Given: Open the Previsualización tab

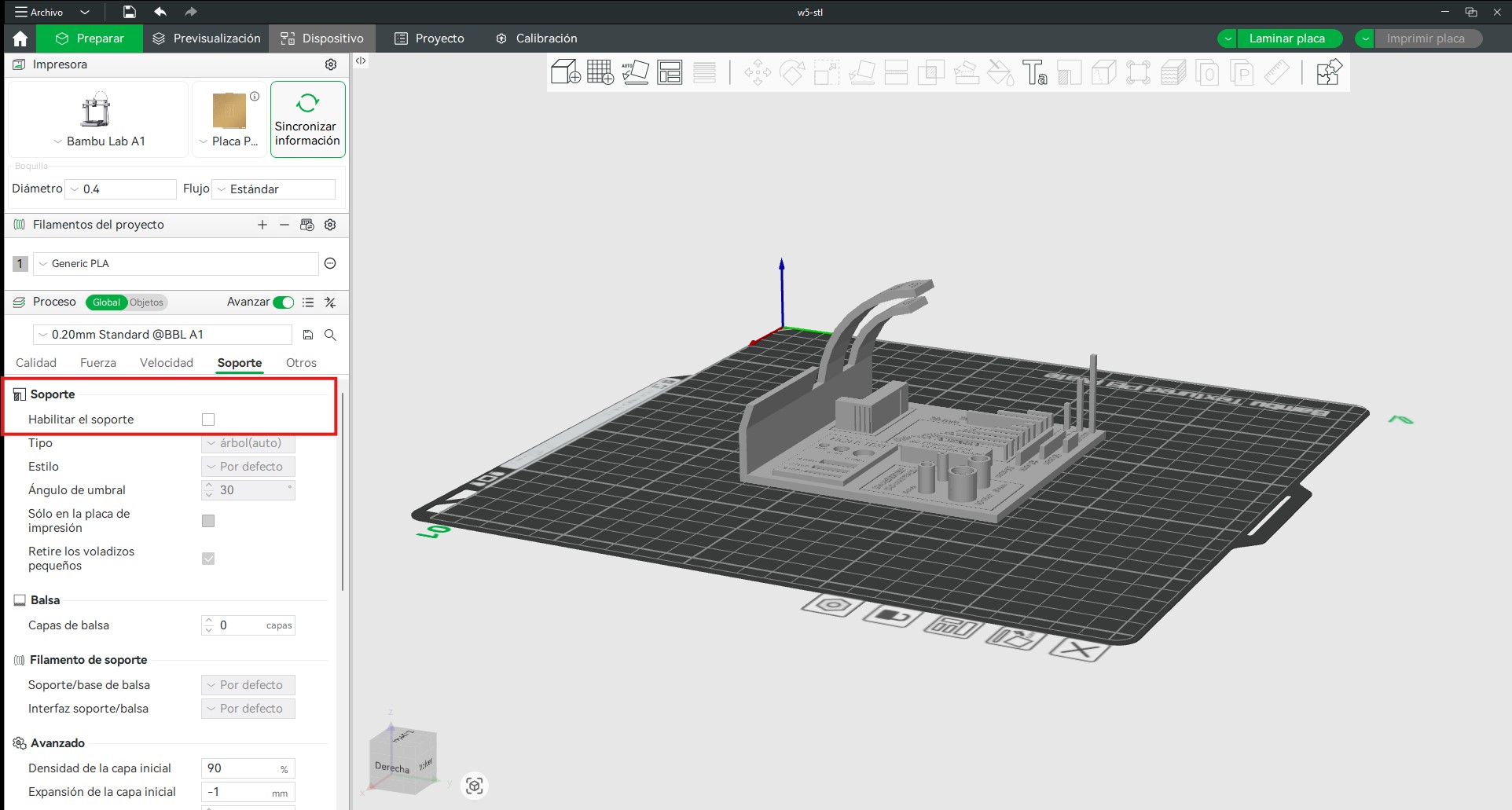Looking at the screenshot, I should click(206, 38).
